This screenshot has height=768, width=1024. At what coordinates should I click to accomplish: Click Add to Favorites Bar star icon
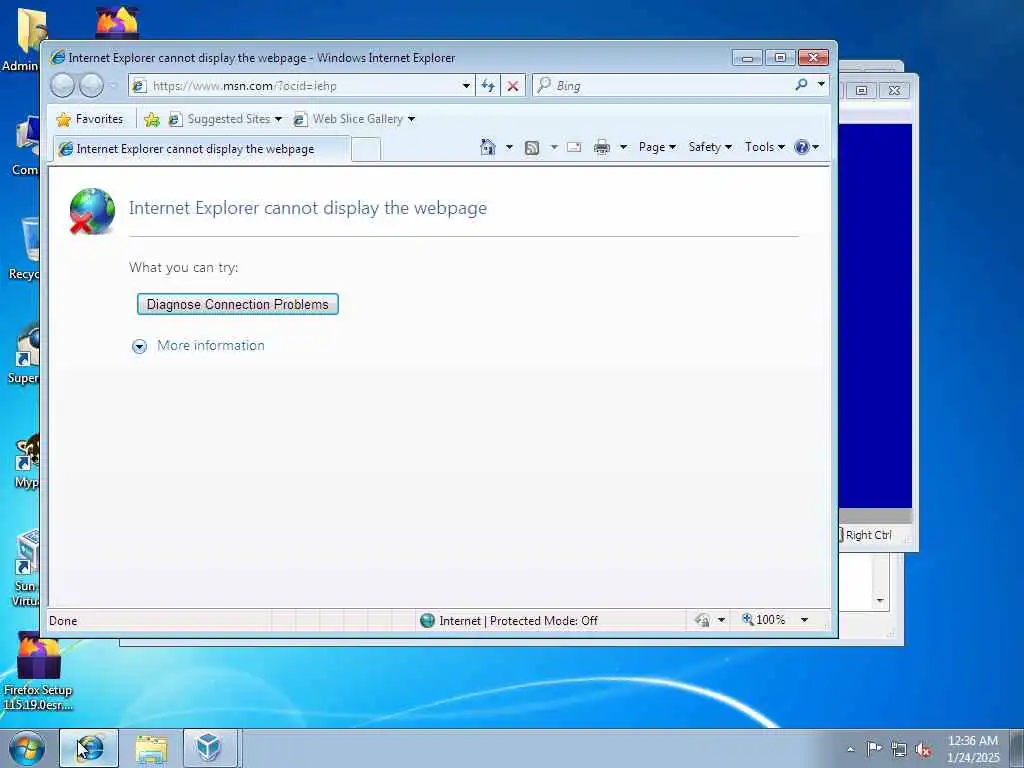point(152,120)
